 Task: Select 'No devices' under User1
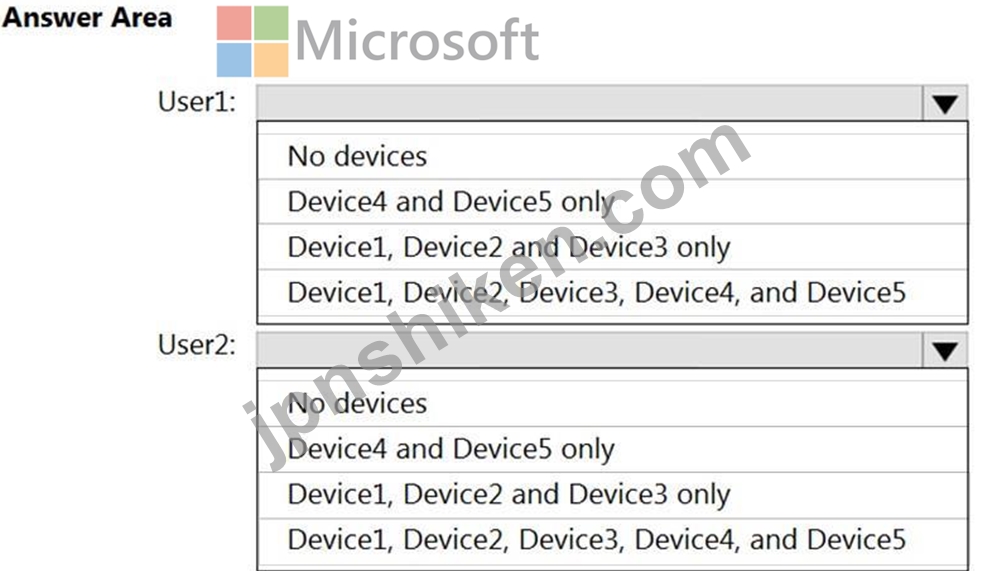point(612,156)
